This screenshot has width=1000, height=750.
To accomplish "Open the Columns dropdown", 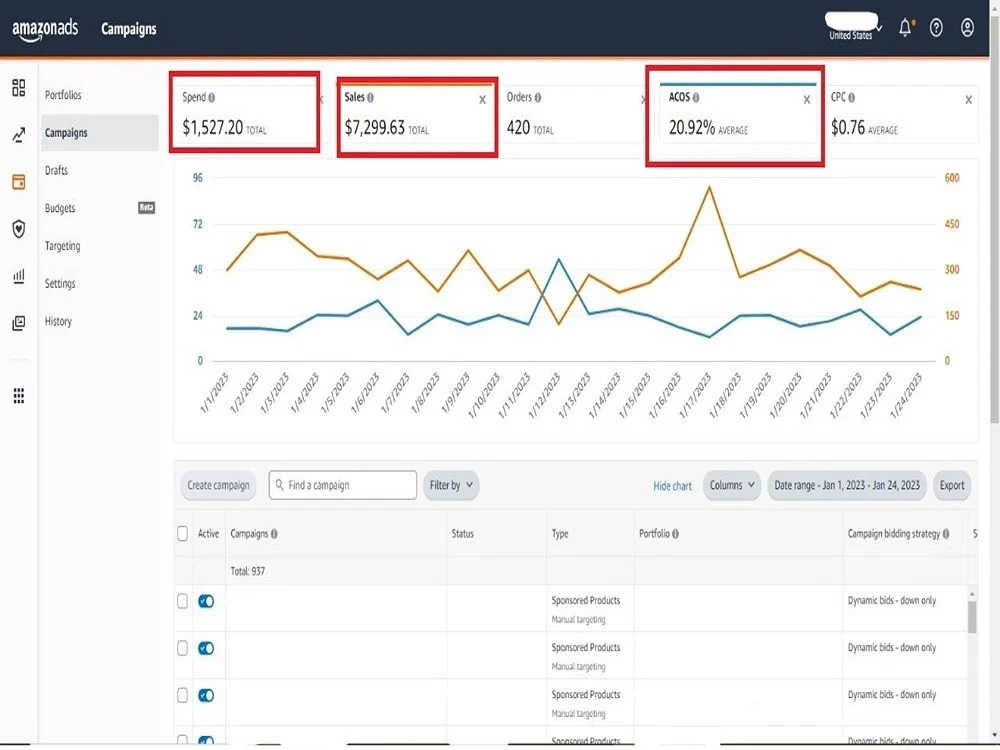I will pos(732,485).
